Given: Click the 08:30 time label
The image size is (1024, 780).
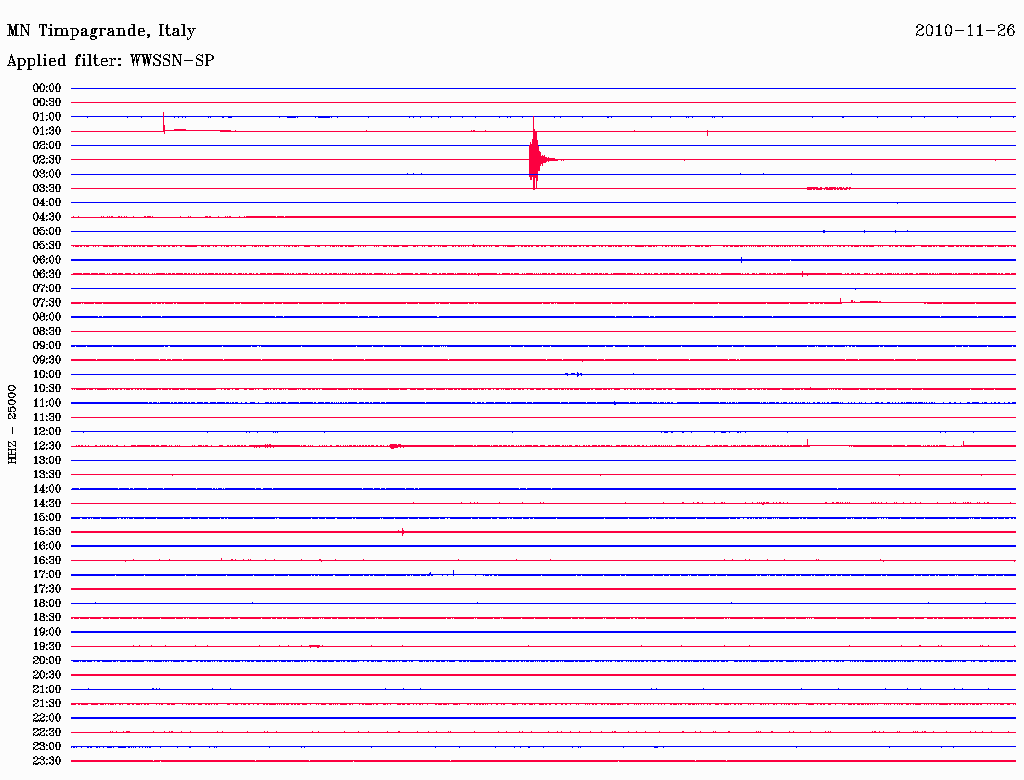Looking at the screenshot, I should [46, 331].
